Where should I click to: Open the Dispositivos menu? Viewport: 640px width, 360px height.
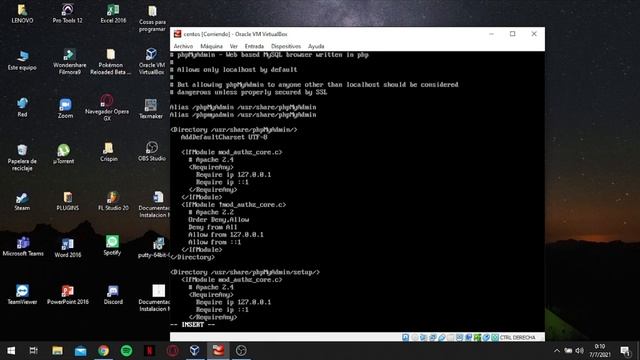pyautogui.click(x=286, y=46)
